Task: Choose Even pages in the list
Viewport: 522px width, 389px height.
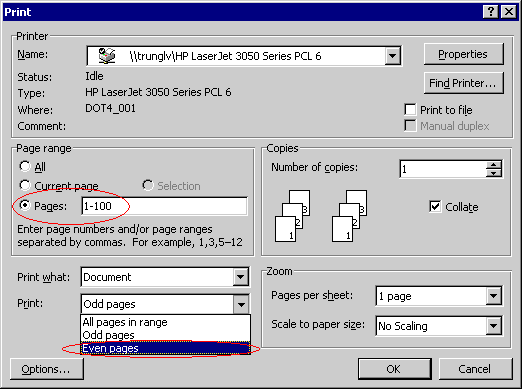Action: pyautogui.click(x=165, y=348)
